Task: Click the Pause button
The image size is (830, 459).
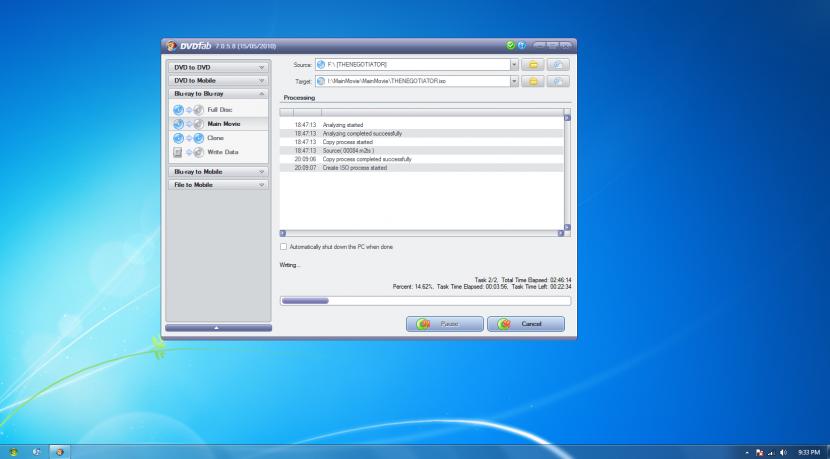Action: point(445,324)
